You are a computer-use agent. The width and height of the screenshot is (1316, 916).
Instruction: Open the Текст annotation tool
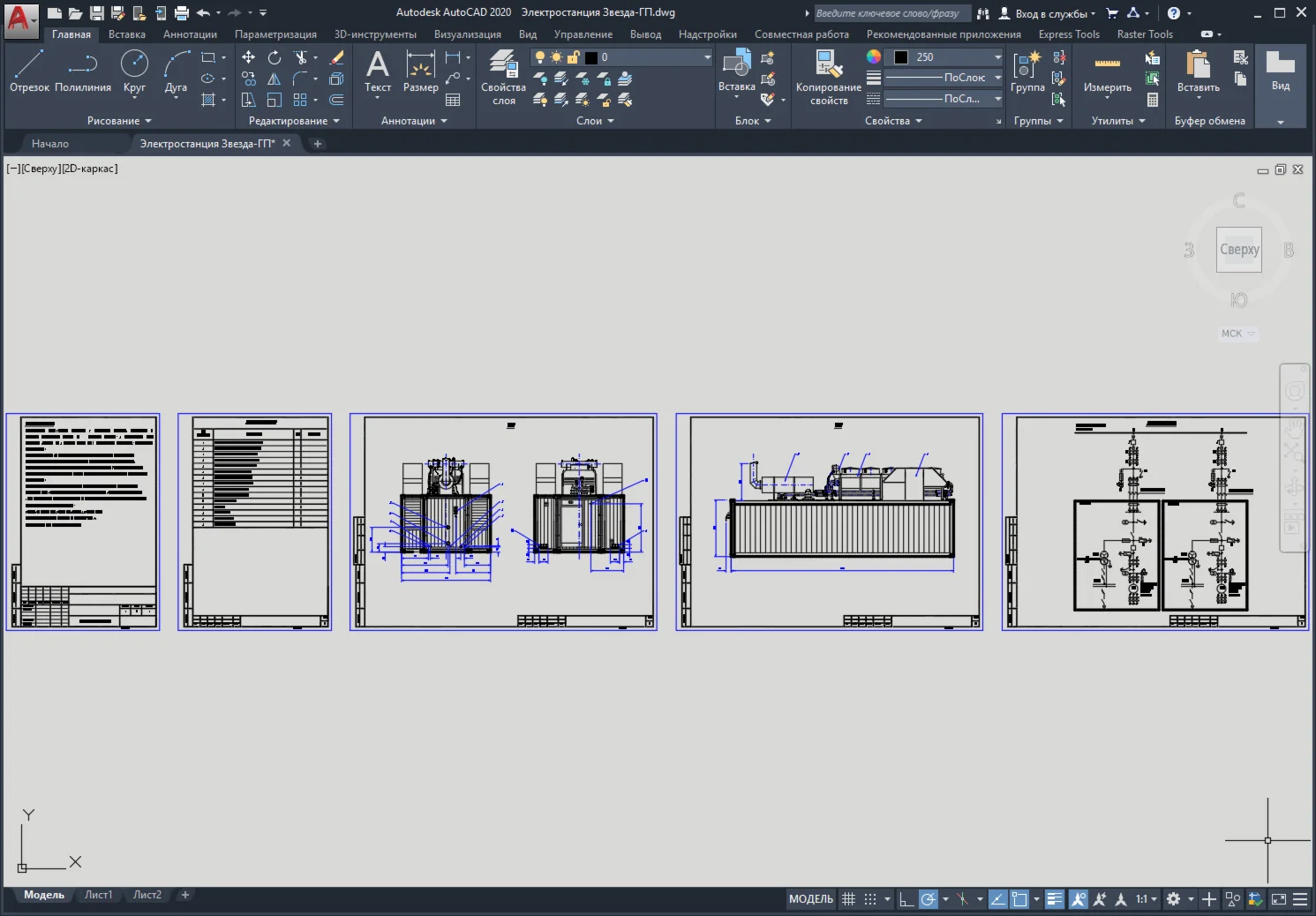[x=378, y=71]
